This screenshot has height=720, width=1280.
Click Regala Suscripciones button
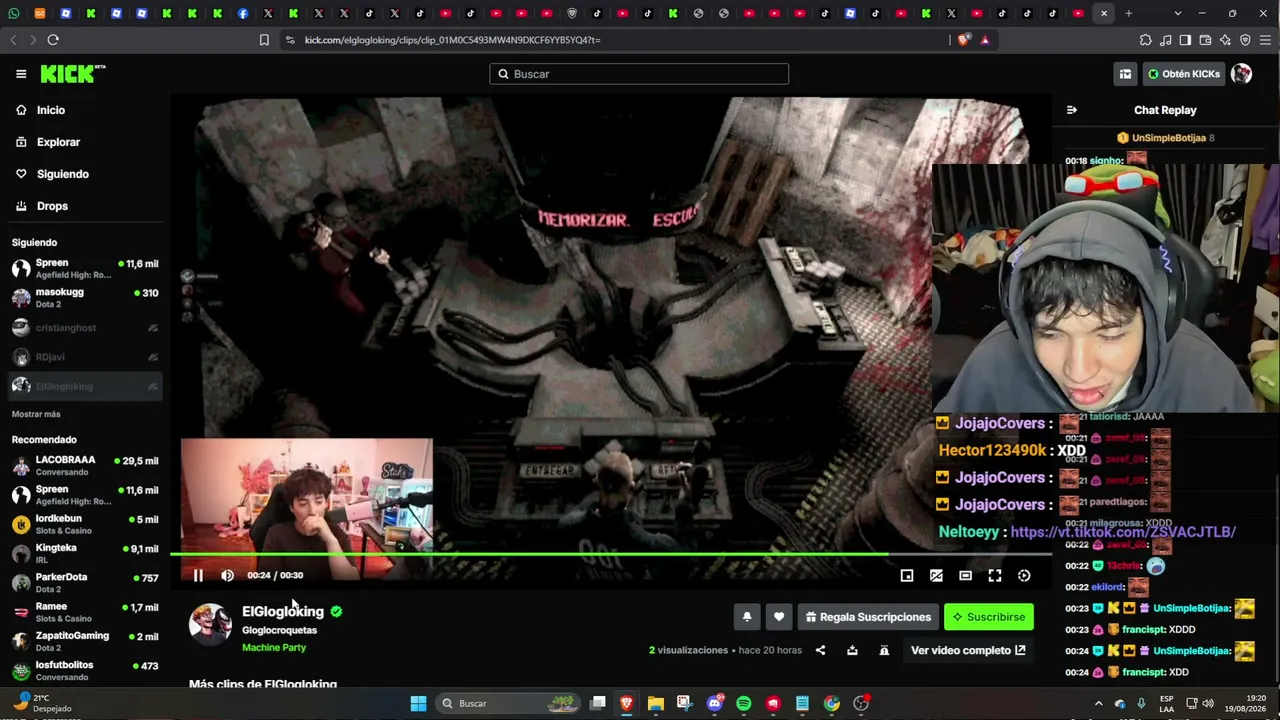click(x=868, y=617)
